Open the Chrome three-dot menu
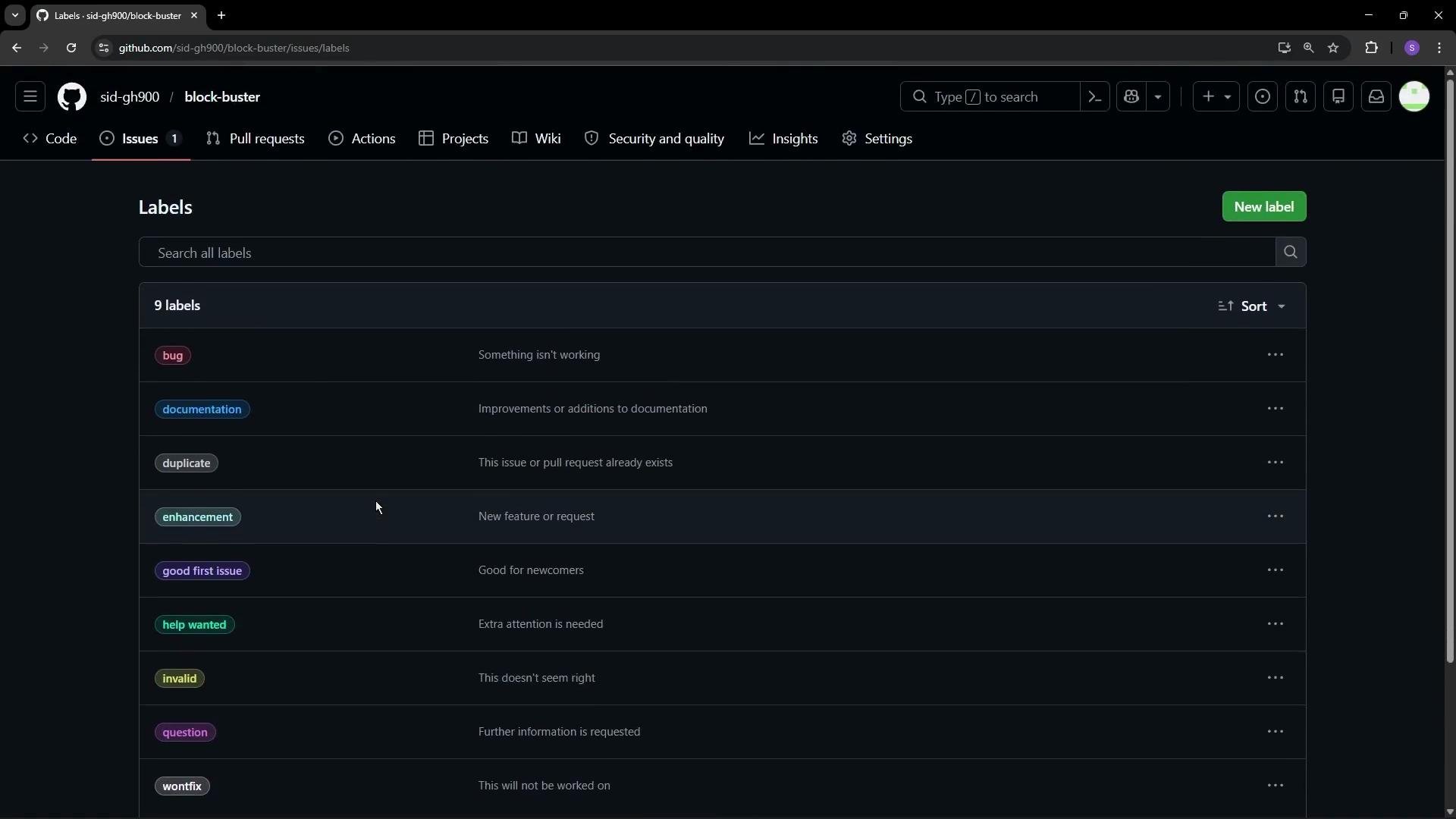1456x819 pixels. (1439, 48)
